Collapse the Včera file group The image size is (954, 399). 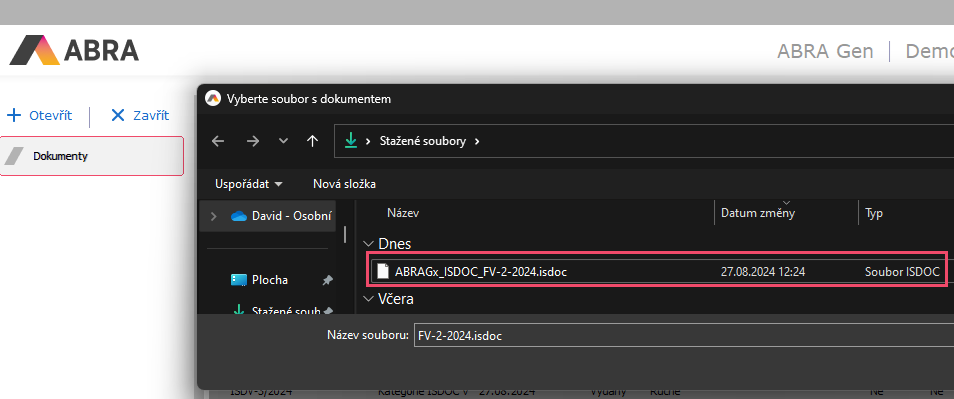pos(368,299)
